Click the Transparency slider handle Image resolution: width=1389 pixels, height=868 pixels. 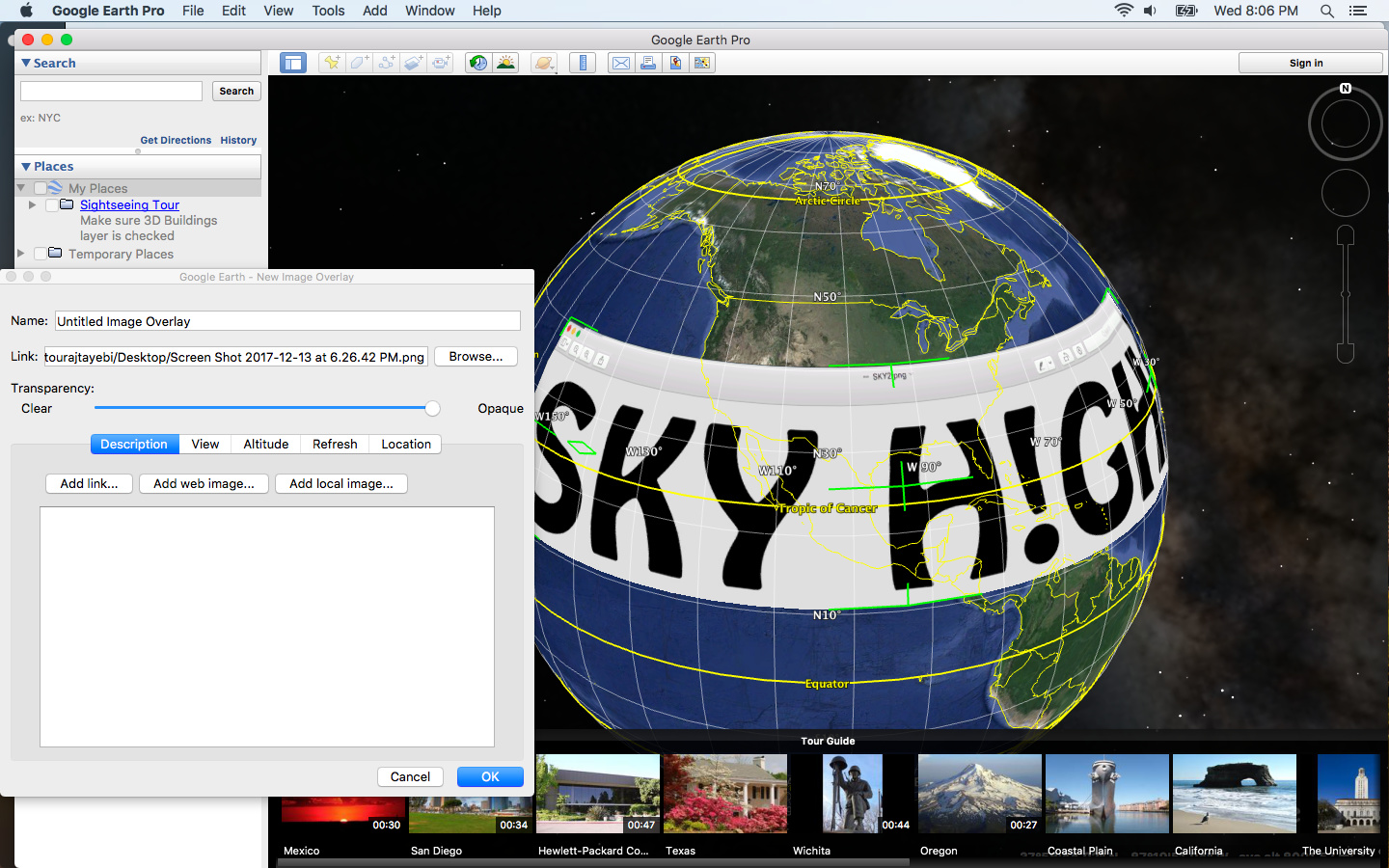433,408
